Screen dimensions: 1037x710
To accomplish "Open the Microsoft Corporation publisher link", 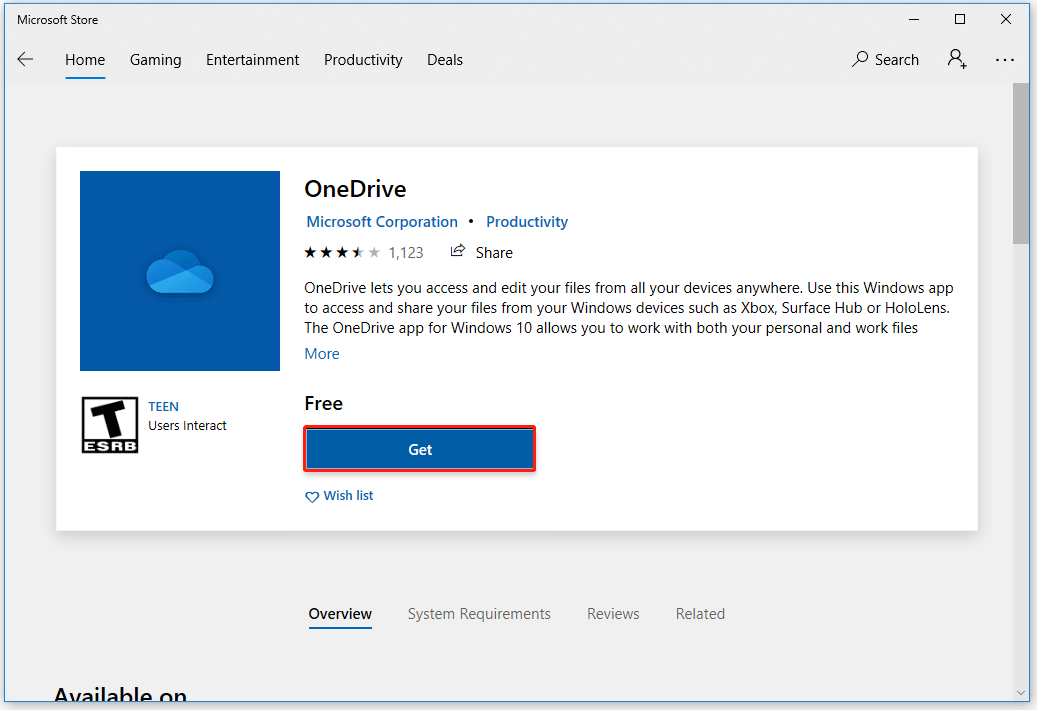I will [382, 222].
